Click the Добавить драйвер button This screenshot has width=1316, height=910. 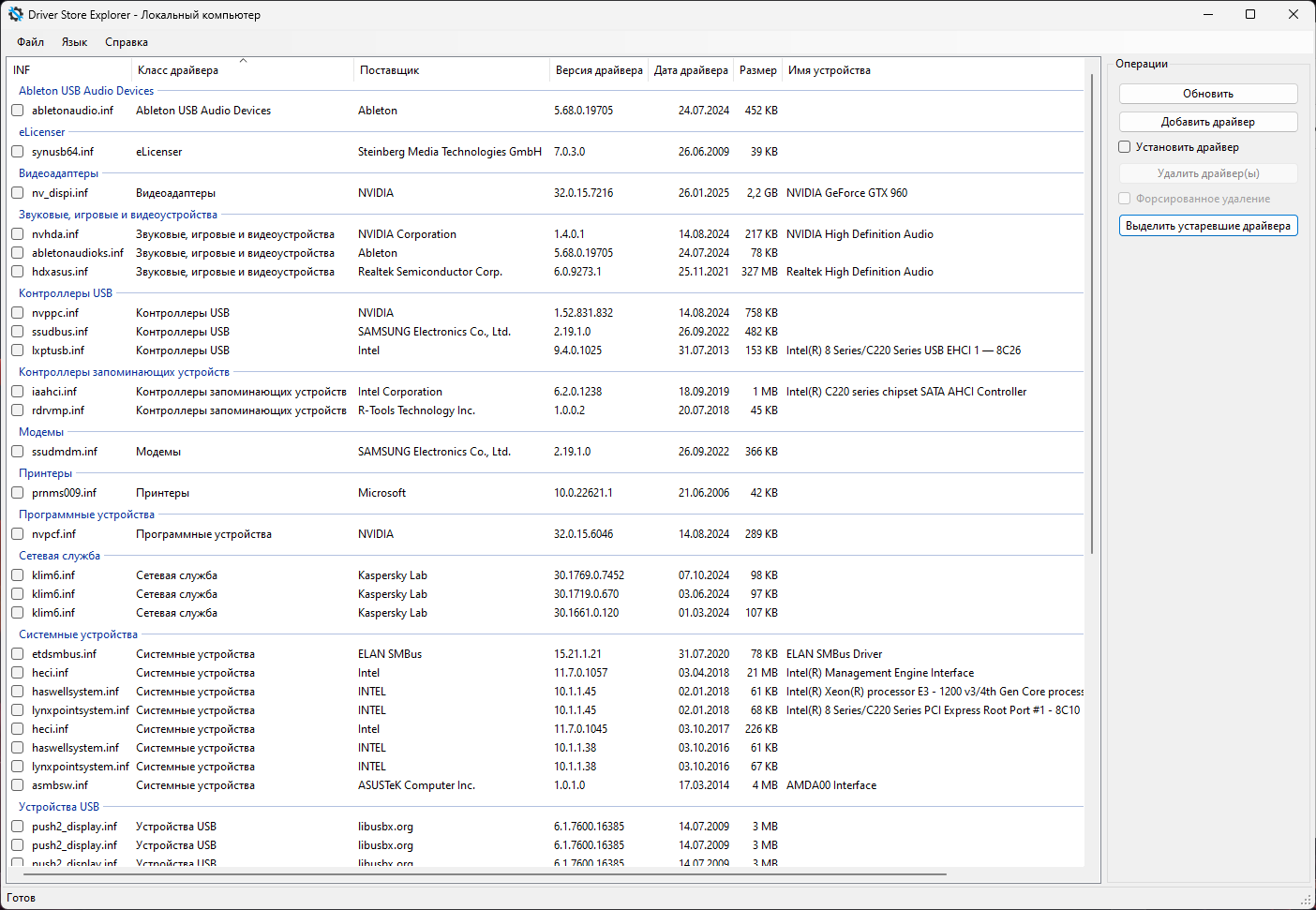click(1208, 122)
